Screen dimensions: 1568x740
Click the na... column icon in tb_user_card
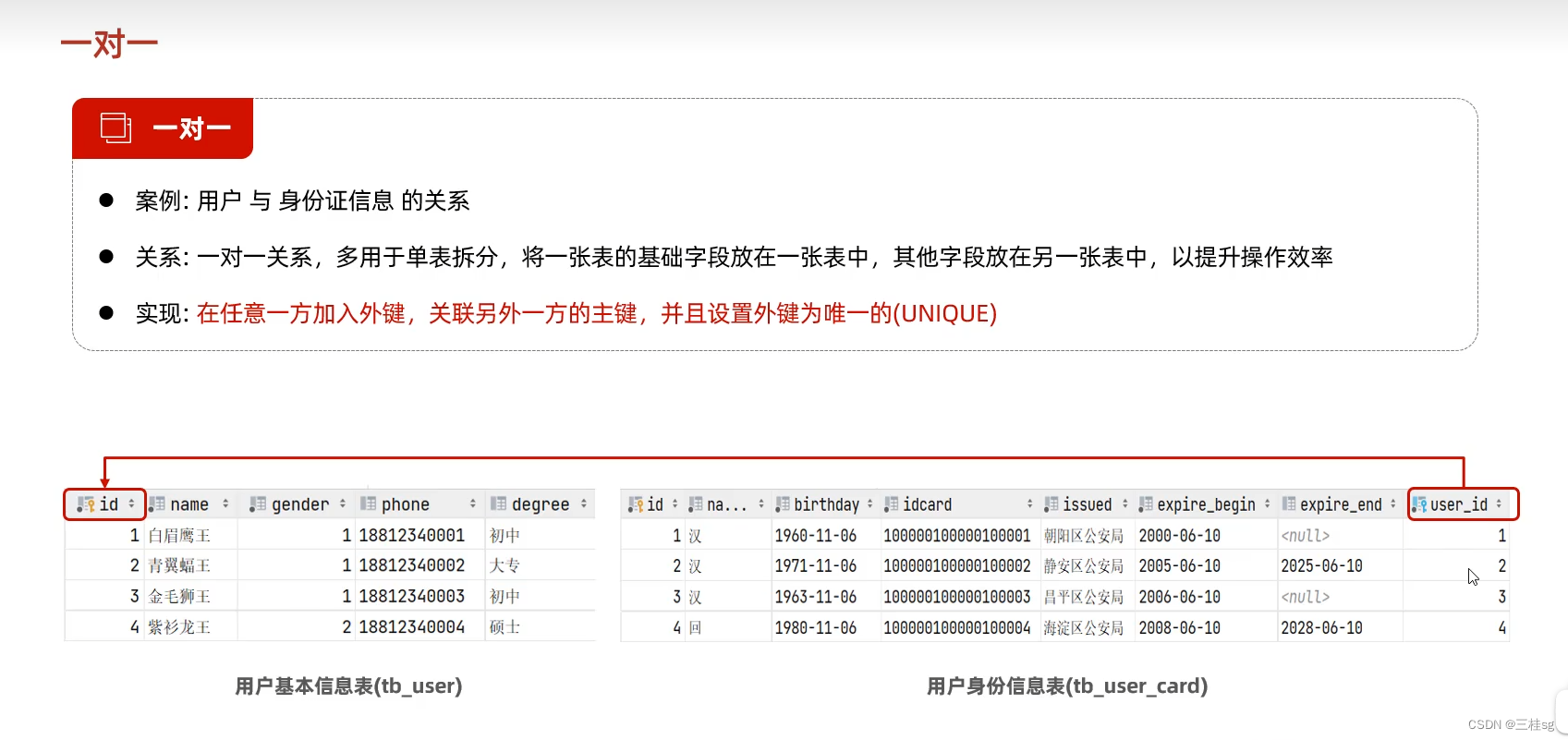click(x=696, y=504)
